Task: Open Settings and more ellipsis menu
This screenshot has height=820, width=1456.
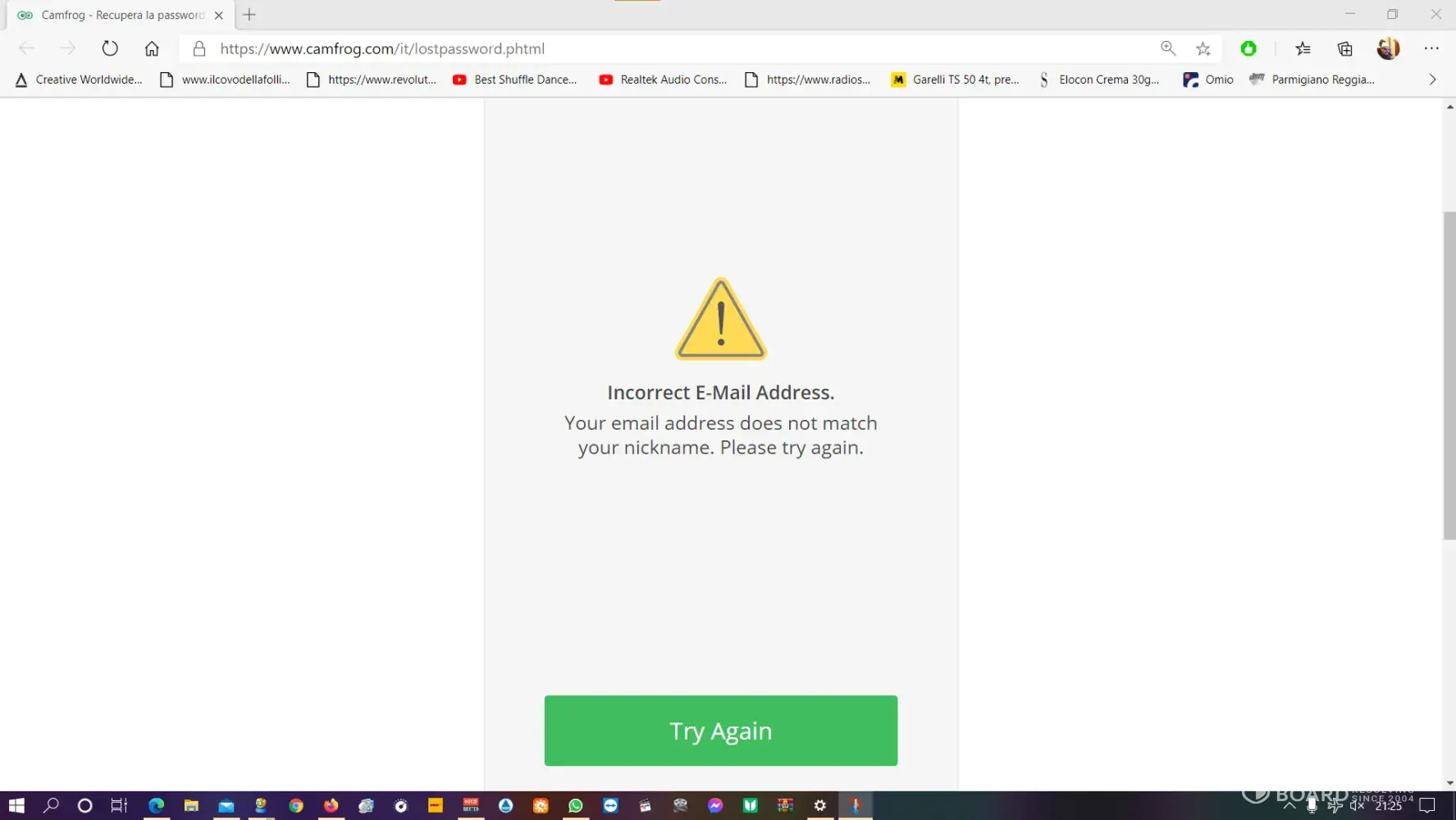Action: click(1431, 48)
